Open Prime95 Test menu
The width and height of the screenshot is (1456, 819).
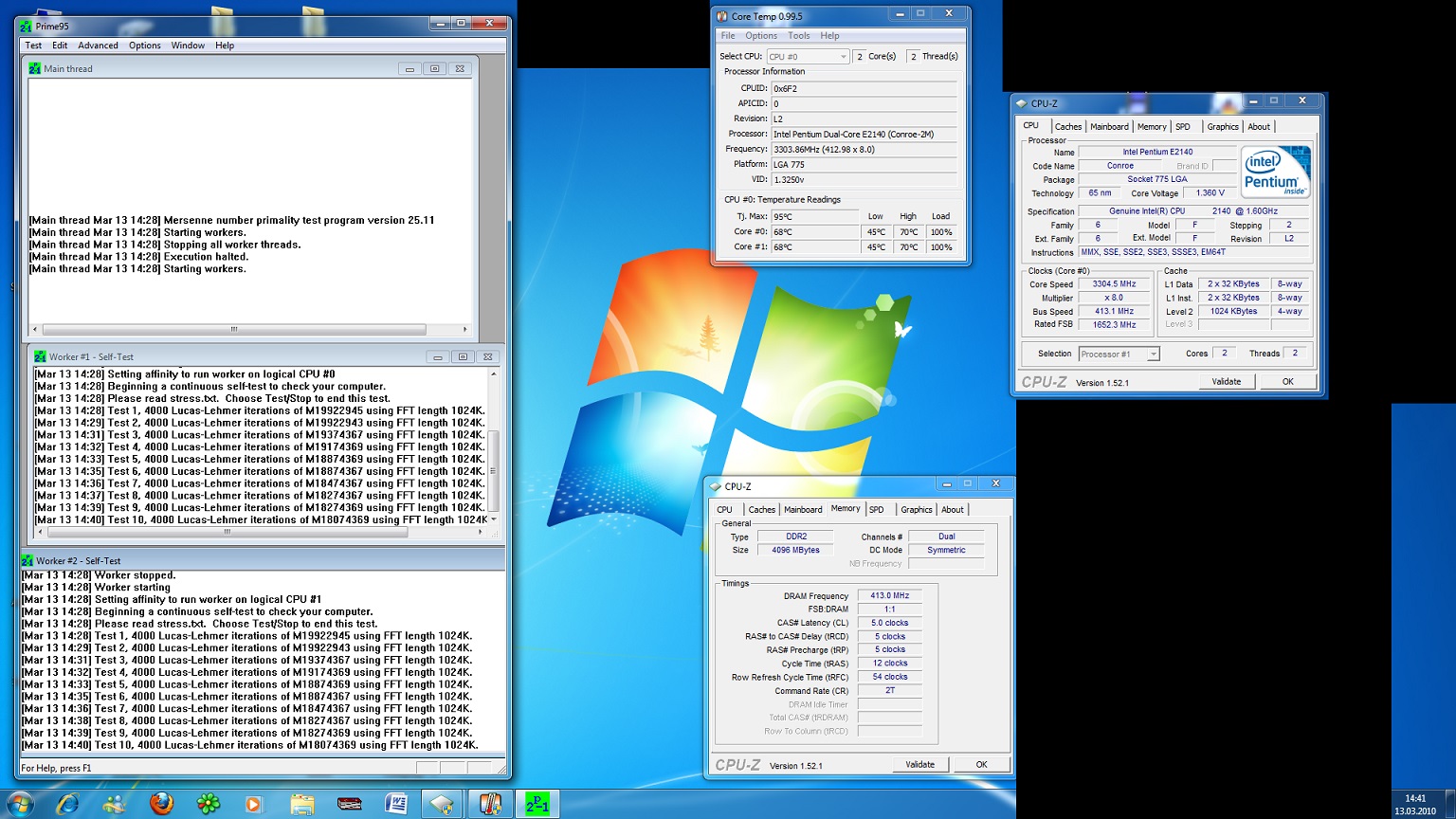click(33, 45)
